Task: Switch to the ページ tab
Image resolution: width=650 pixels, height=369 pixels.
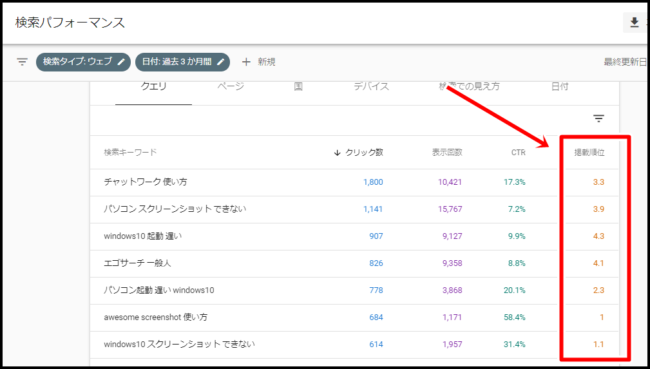Action: coord(231,87)
